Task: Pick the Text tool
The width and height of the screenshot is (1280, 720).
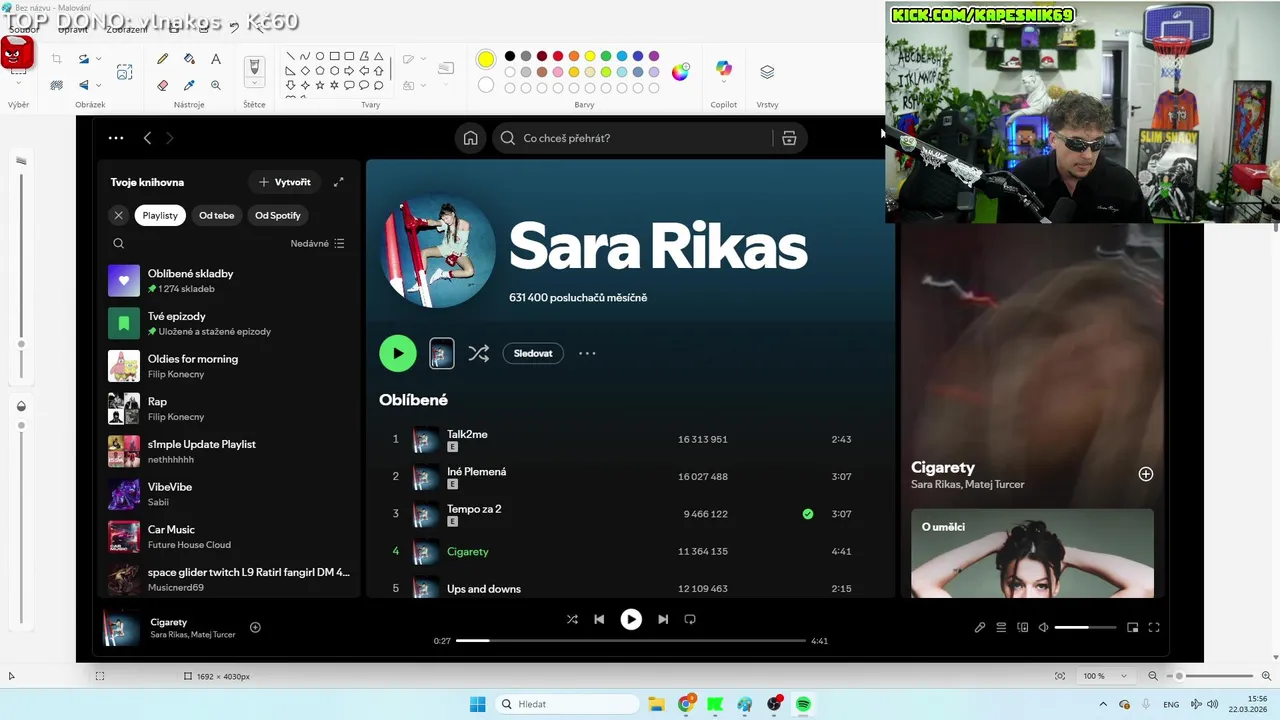Action: click(x=216, y=59)
